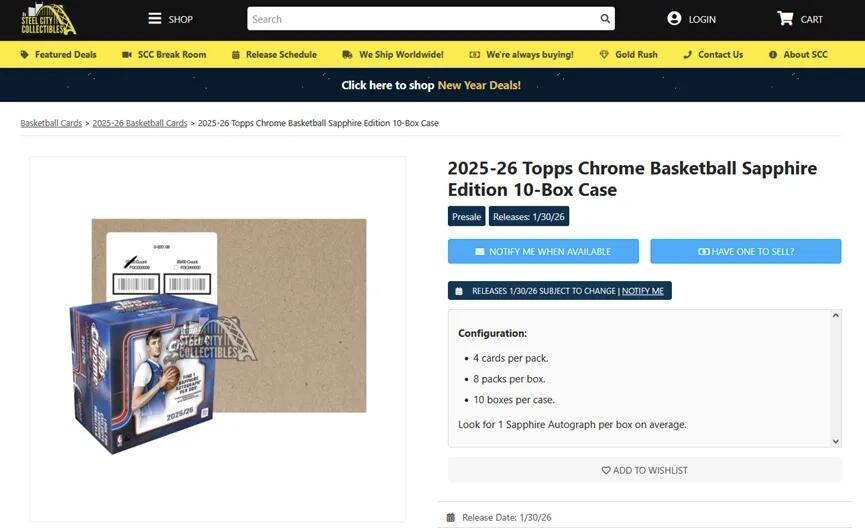The width and height of the screenshot is (865, 528).
Task: Open 2025-26 Basketball Cards breadcrumb link
Action: (x=140, y=123)
